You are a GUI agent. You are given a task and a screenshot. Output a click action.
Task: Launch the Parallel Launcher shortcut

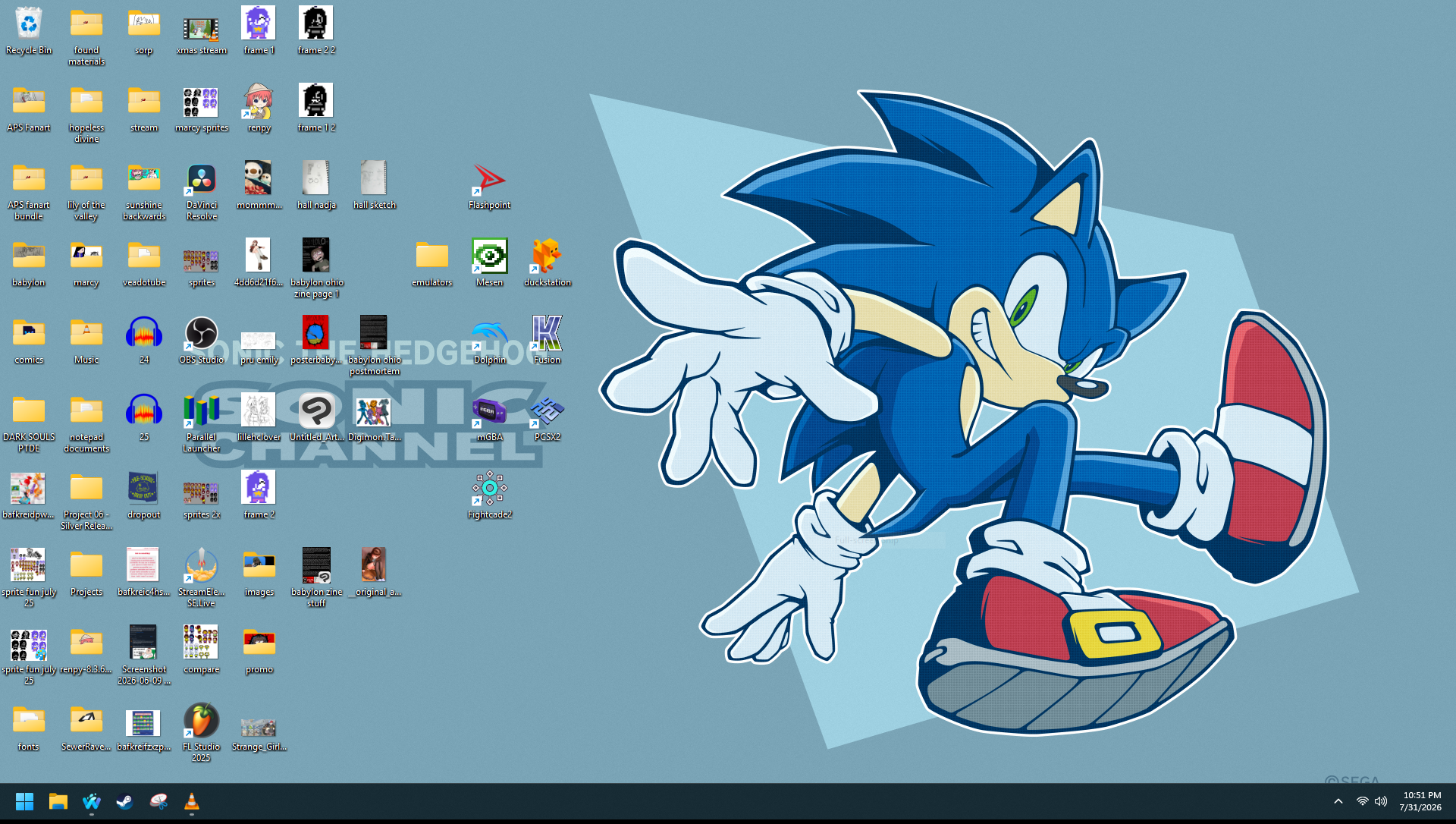point(202,423)
